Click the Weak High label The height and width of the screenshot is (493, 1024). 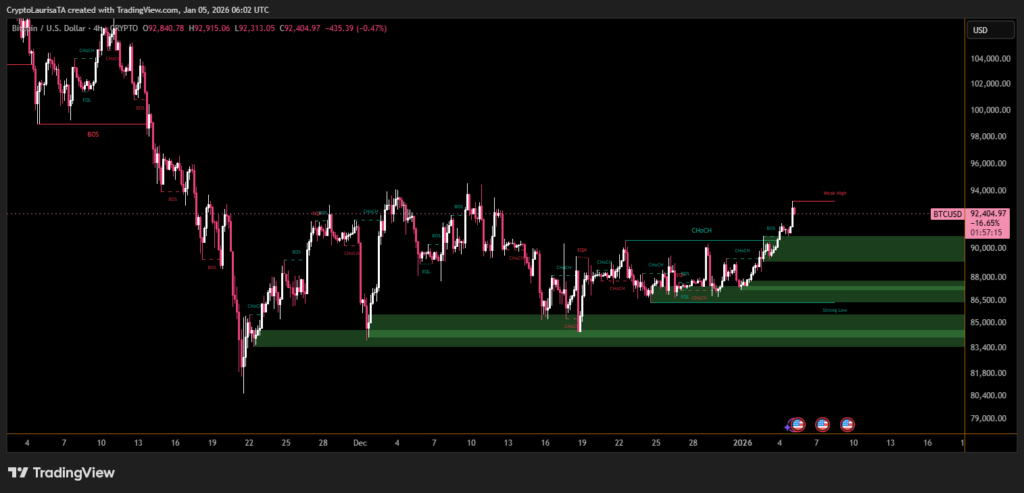[x=835, y=193]
